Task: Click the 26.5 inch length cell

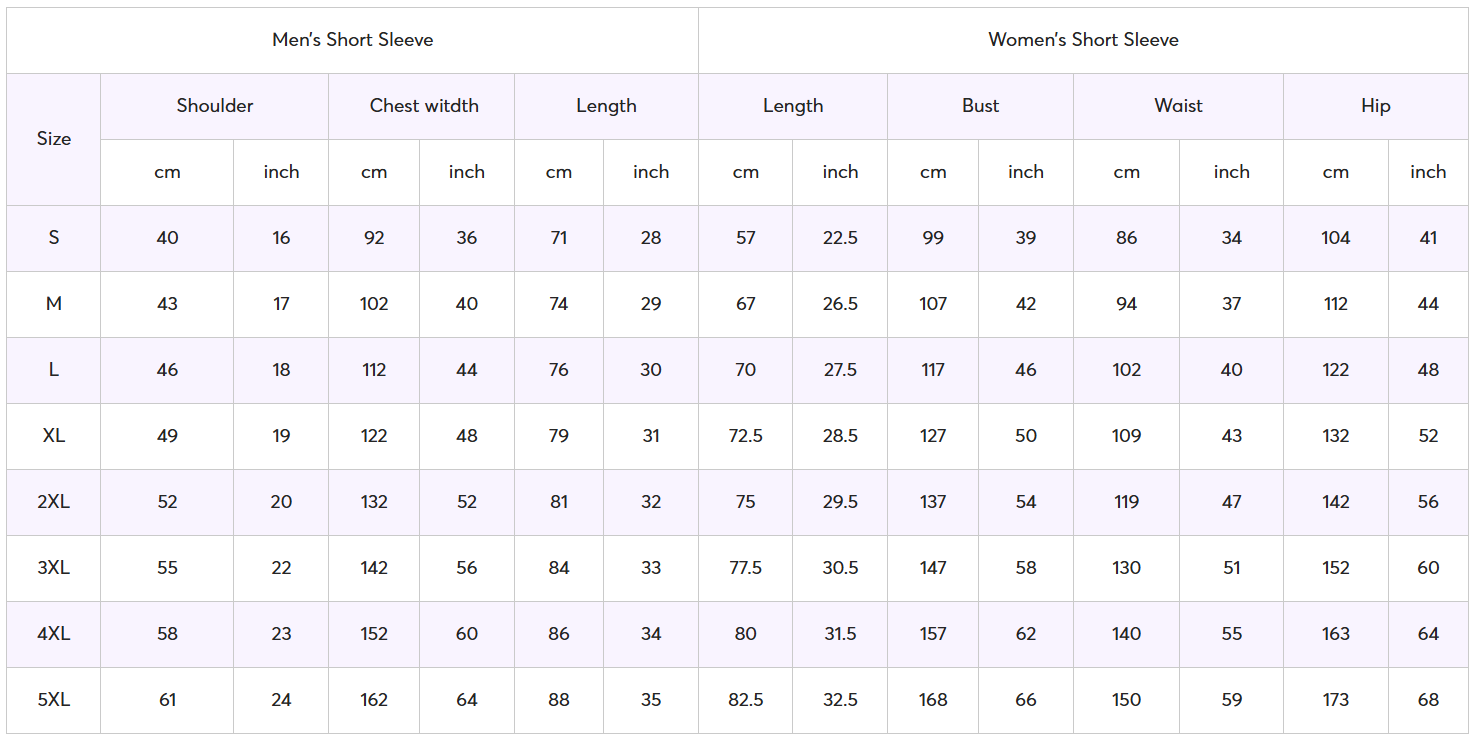Action: point(840,304)
